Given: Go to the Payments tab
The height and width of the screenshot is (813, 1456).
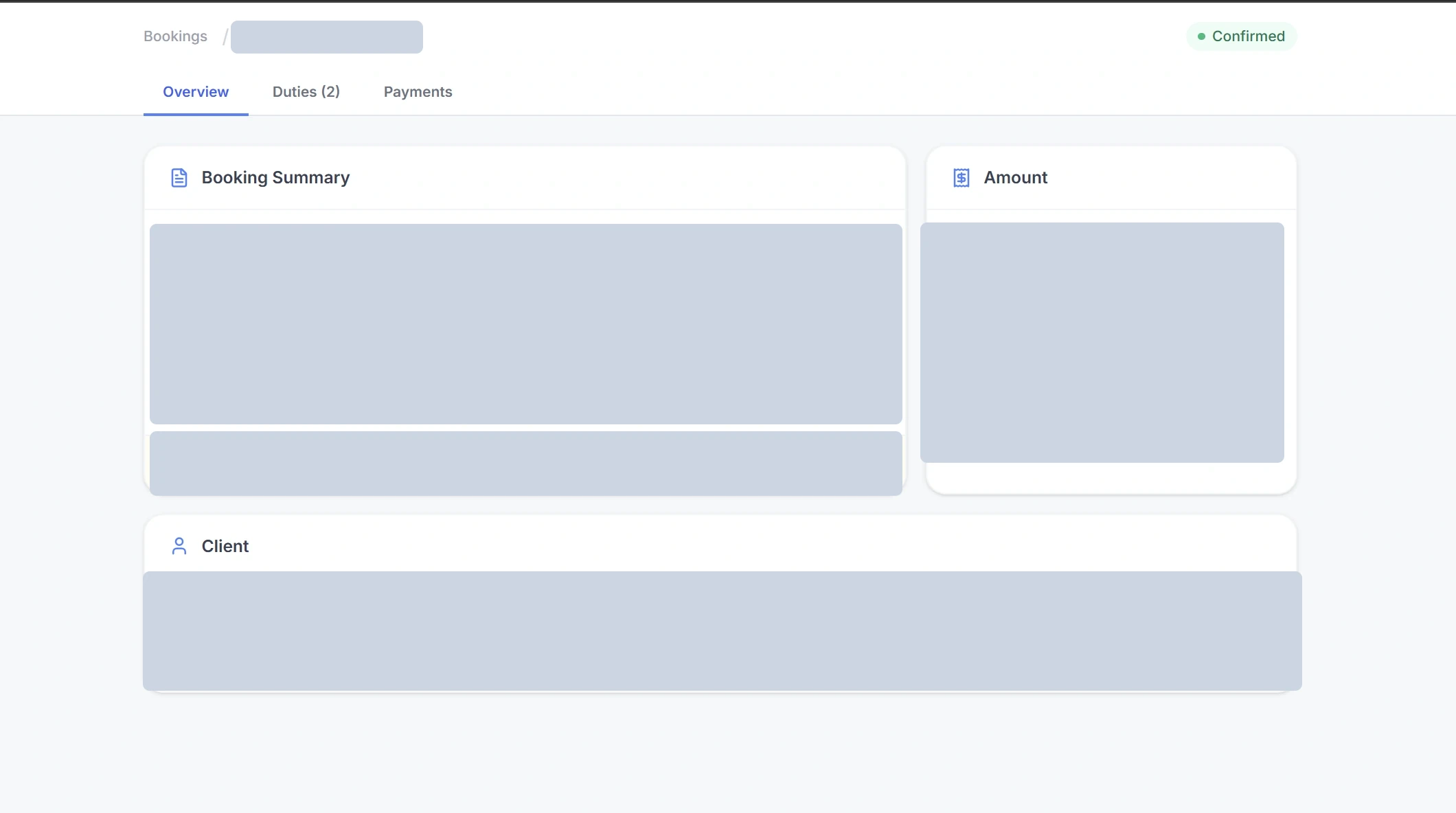Looking at the screenshot, I should click(x=418, y=92).
